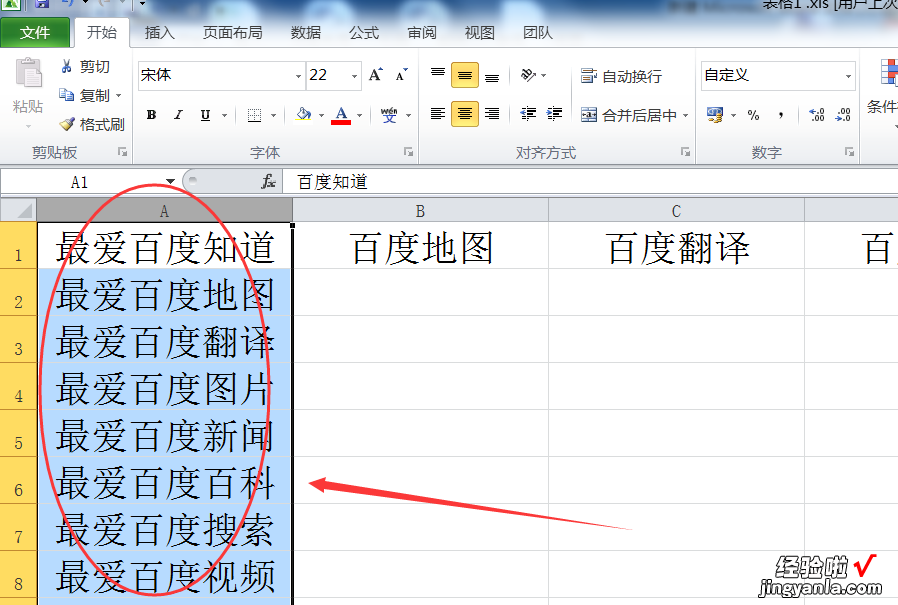Select row 4 header
898x605 pixels.
18,387
